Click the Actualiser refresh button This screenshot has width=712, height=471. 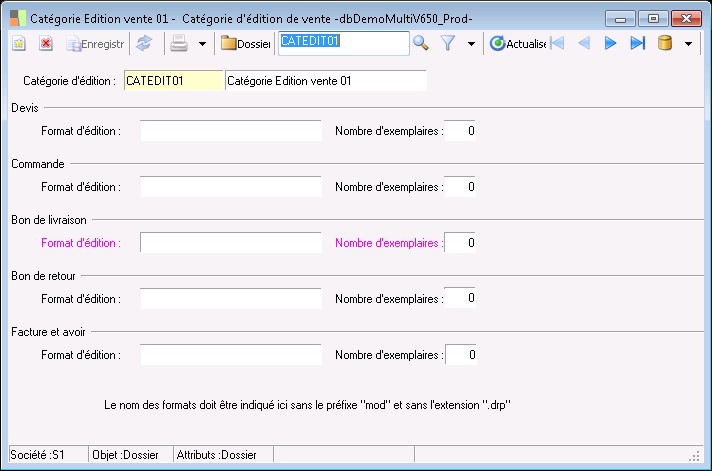pos(518,44)
